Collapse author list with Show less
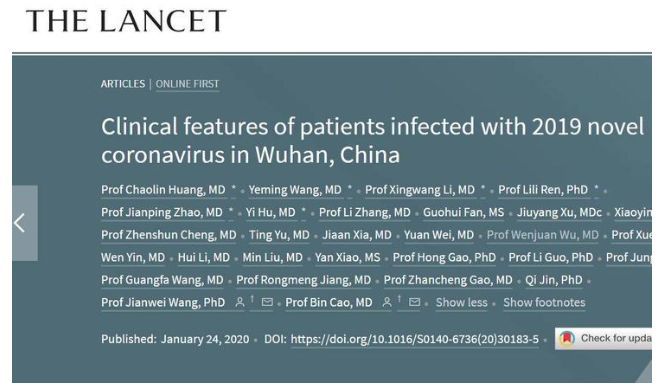The width and height of the screenshot is (662, 391). click(461, 303)
